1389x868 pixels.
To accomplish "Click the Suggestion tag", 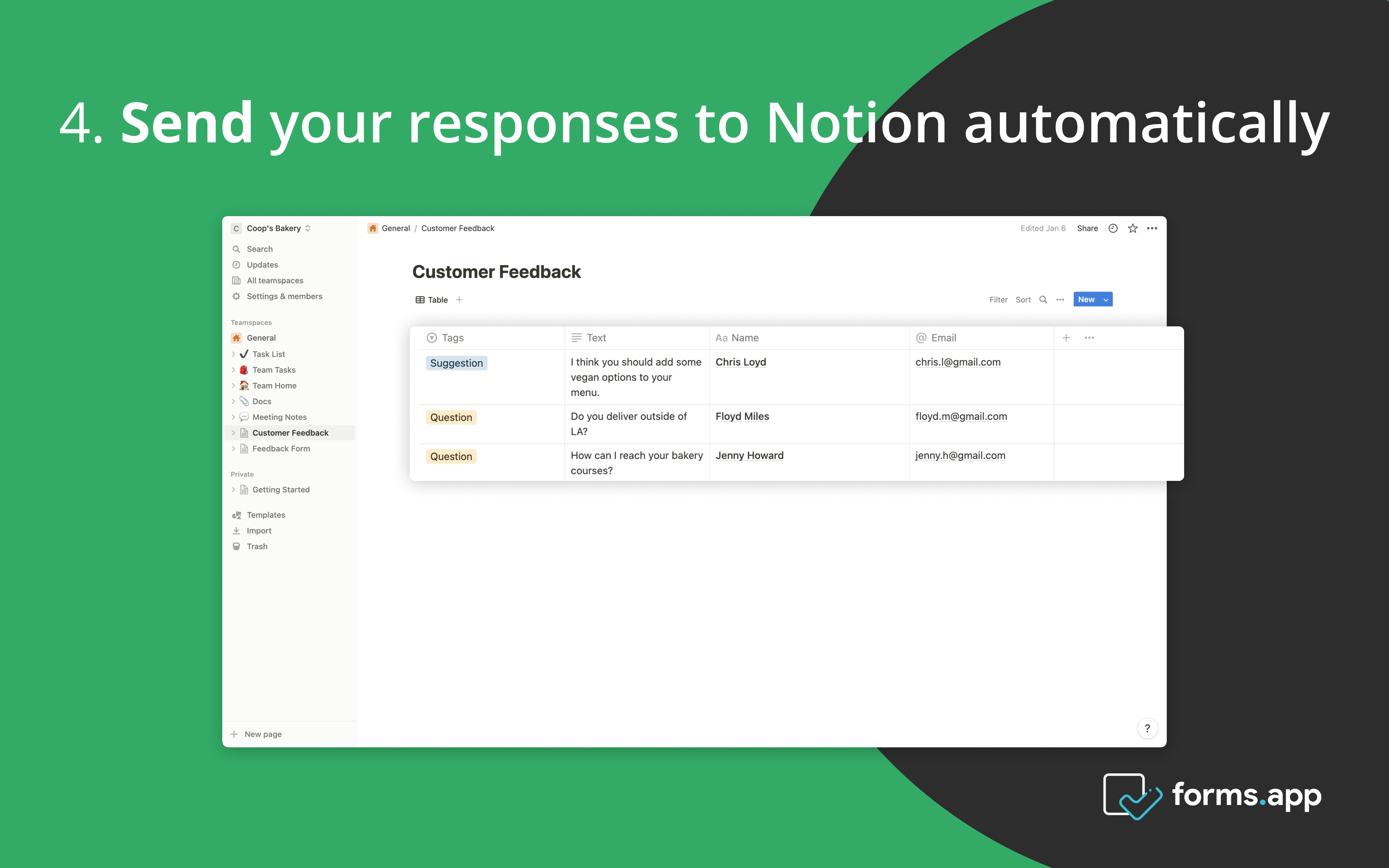I will 456,363.
